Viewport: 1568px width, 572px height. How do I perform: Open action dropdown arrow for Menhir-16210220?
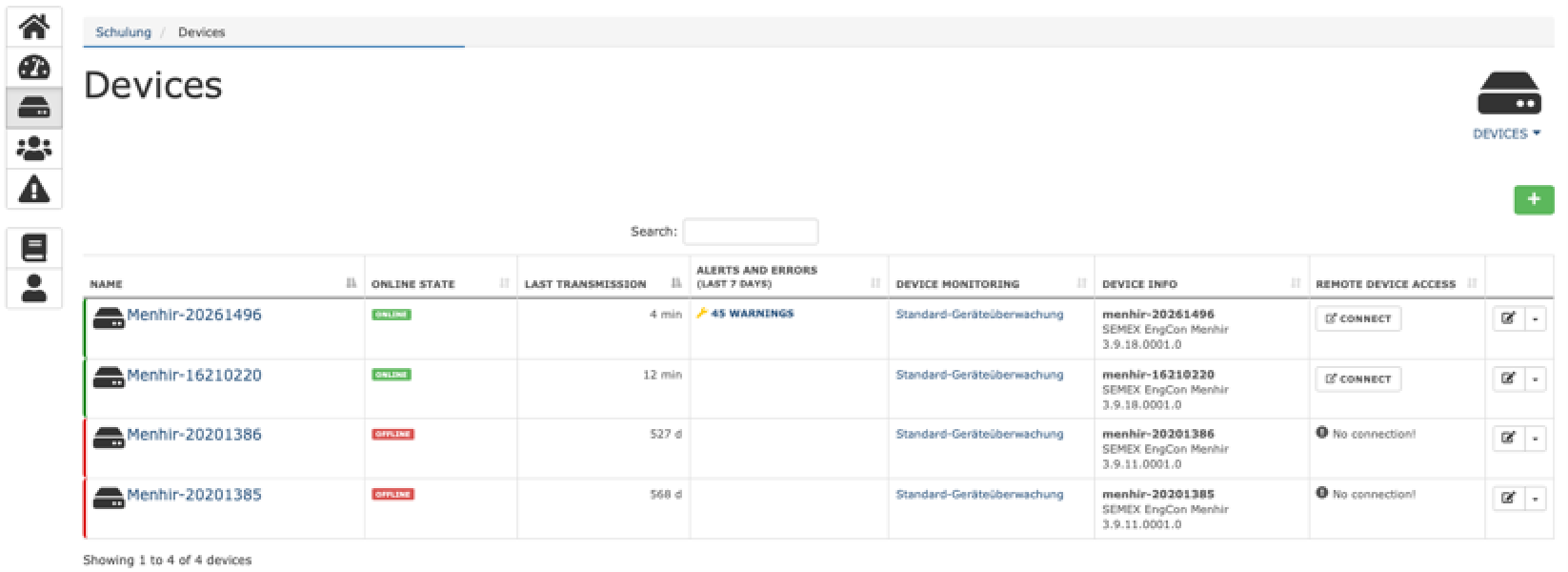coord(1535,379)
